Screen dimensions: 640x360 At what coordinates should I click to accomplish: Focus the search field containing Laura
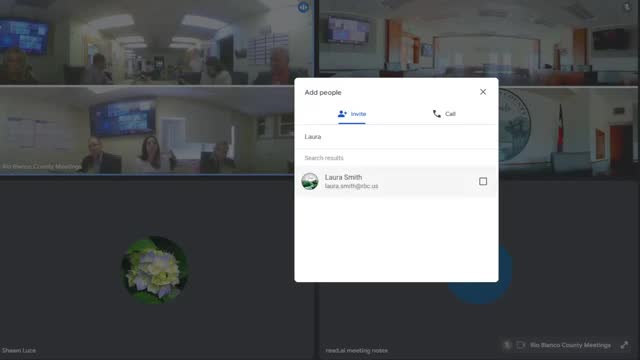coord(396,137)
